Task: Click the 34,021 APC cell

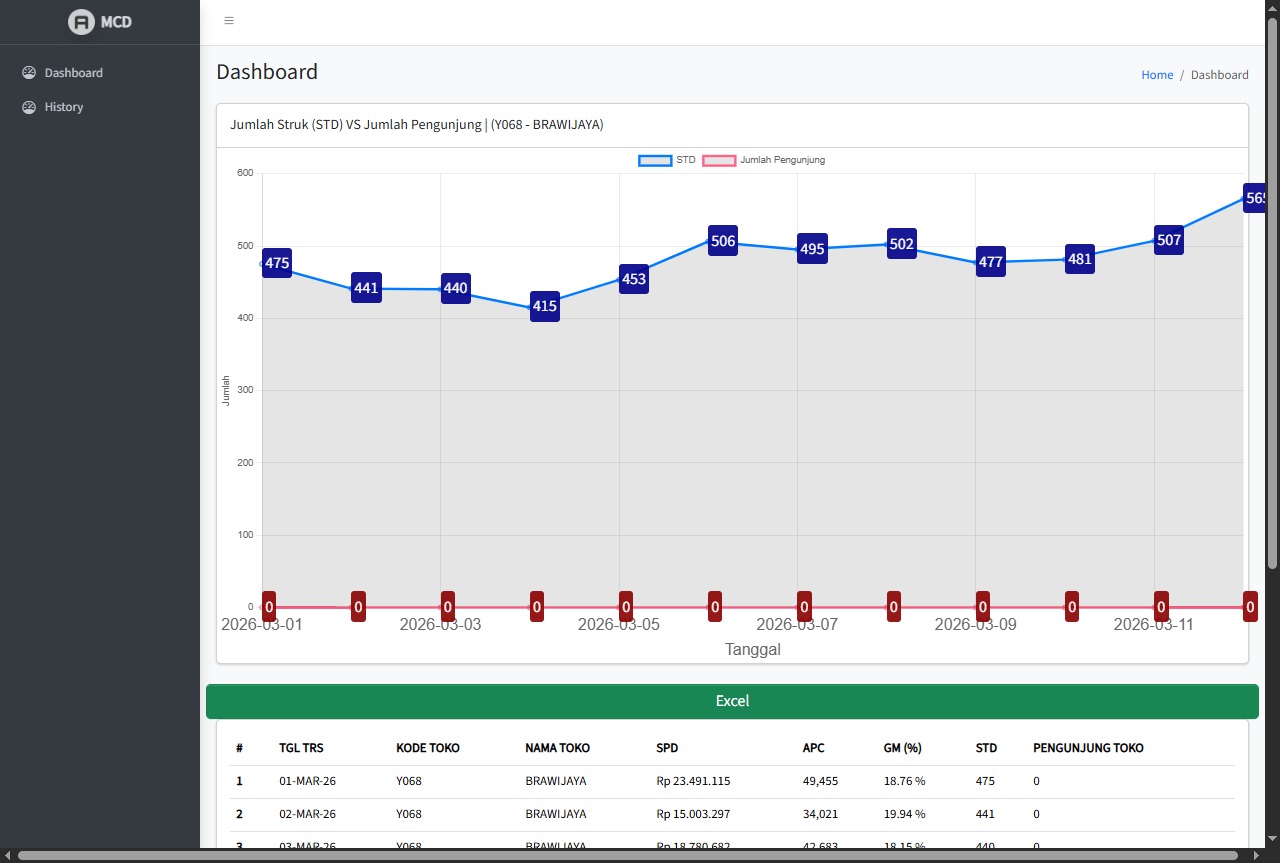Action: click(820, 814)
